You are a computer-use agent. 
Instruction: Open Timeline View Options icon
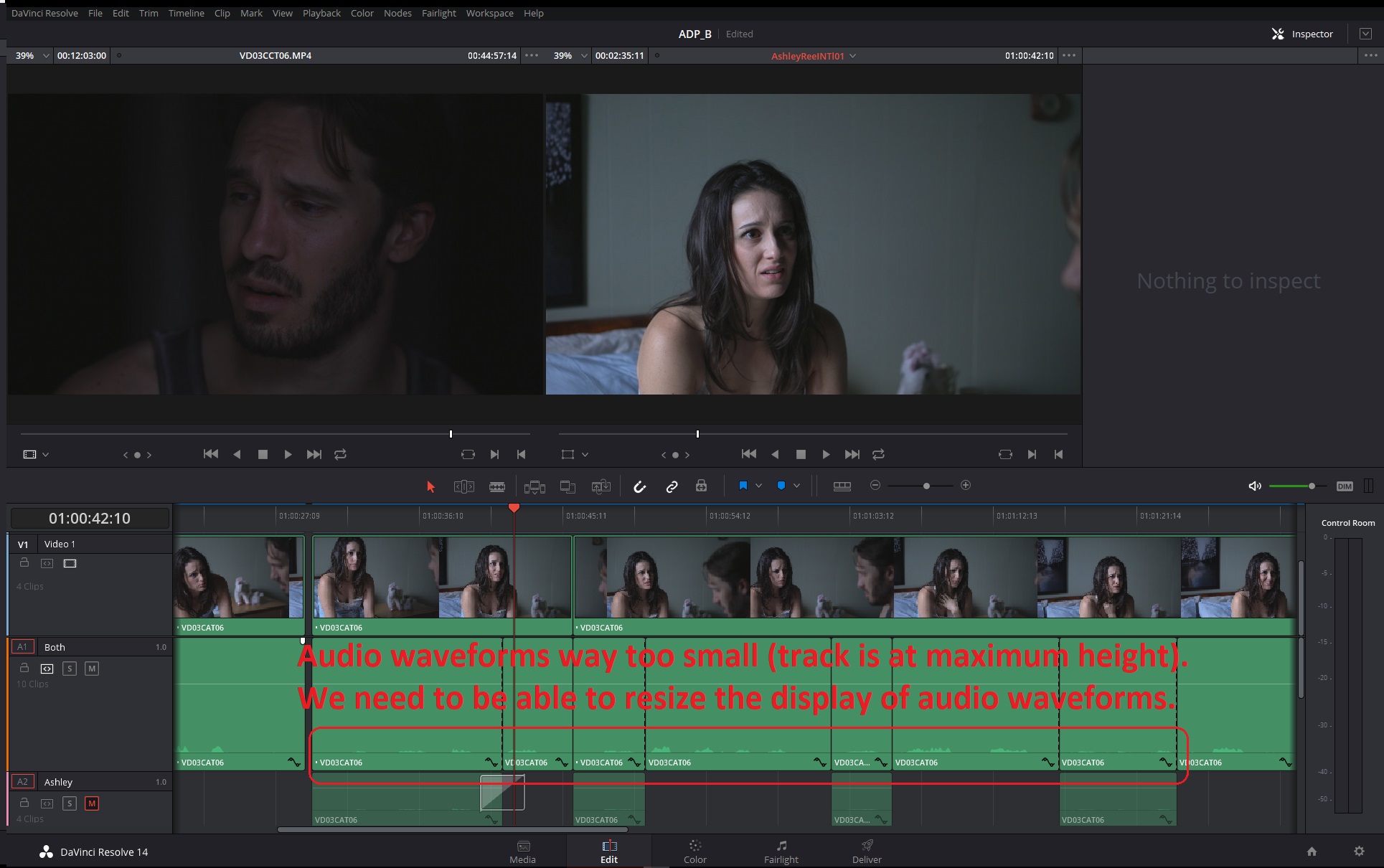coord(842,486)
